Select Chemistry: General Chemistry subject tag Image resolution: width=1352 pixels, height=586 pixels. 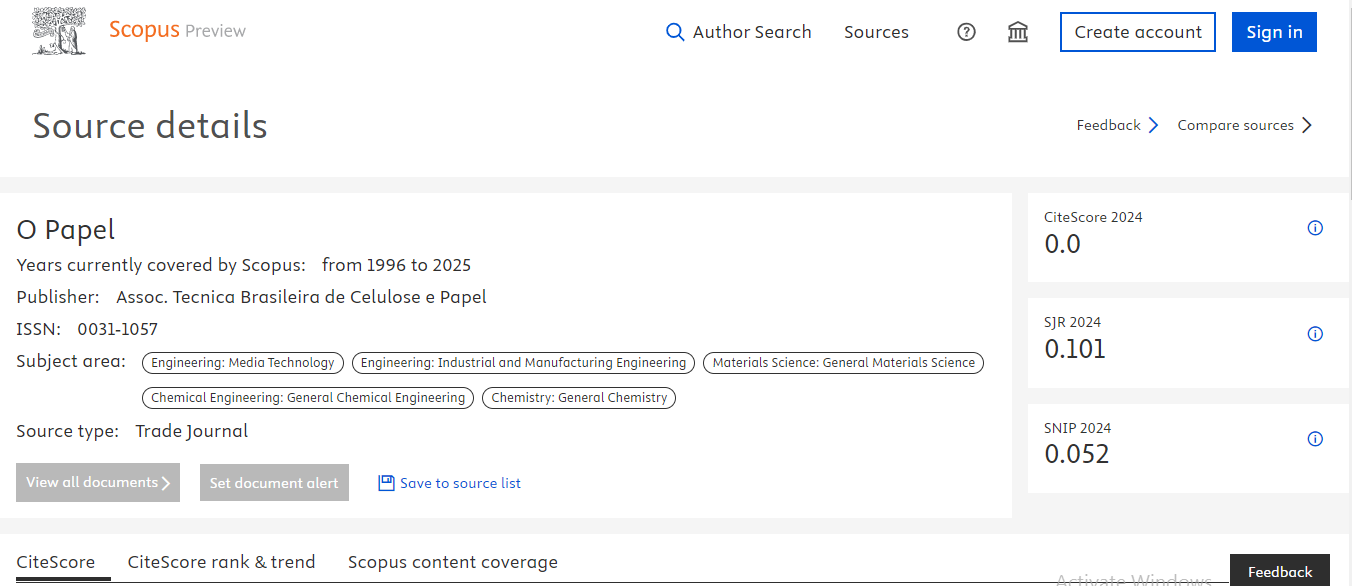coord(579,398)
